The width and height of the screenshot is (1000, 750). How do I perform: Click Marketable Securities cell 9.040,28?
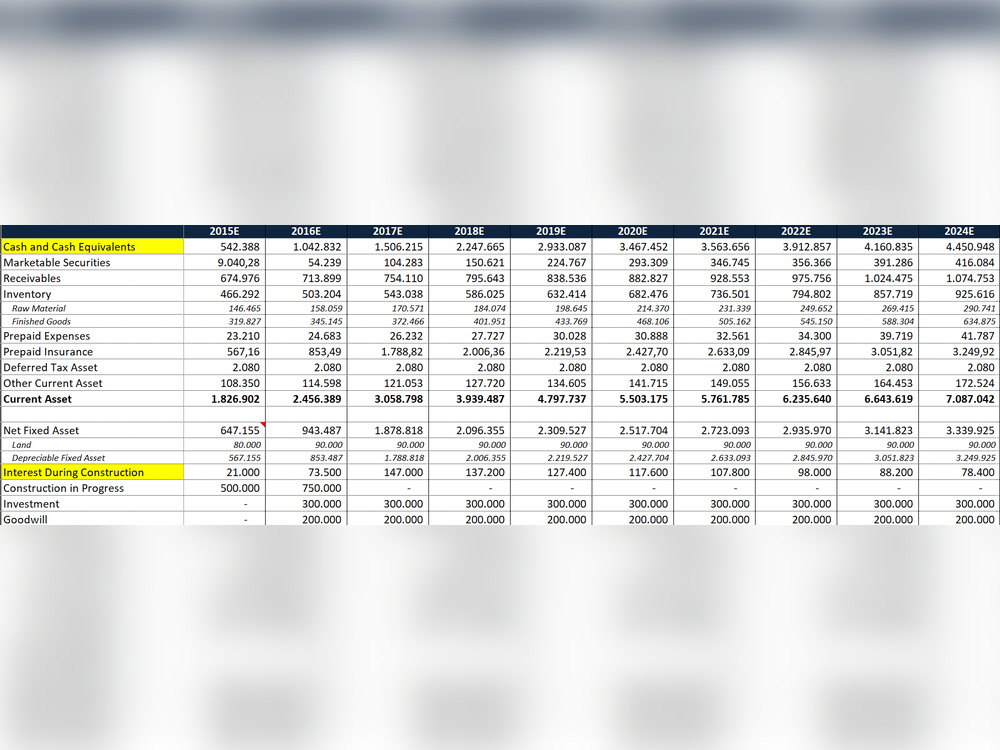[239, 263]
